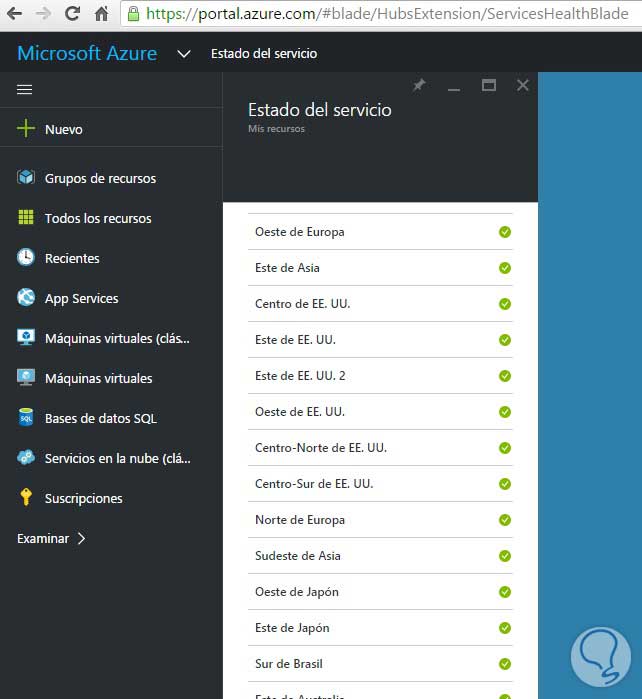This screenshot has height=699, width=642.
Task: Toggle the hamburger sidebar menu
Action: [25, 89]
